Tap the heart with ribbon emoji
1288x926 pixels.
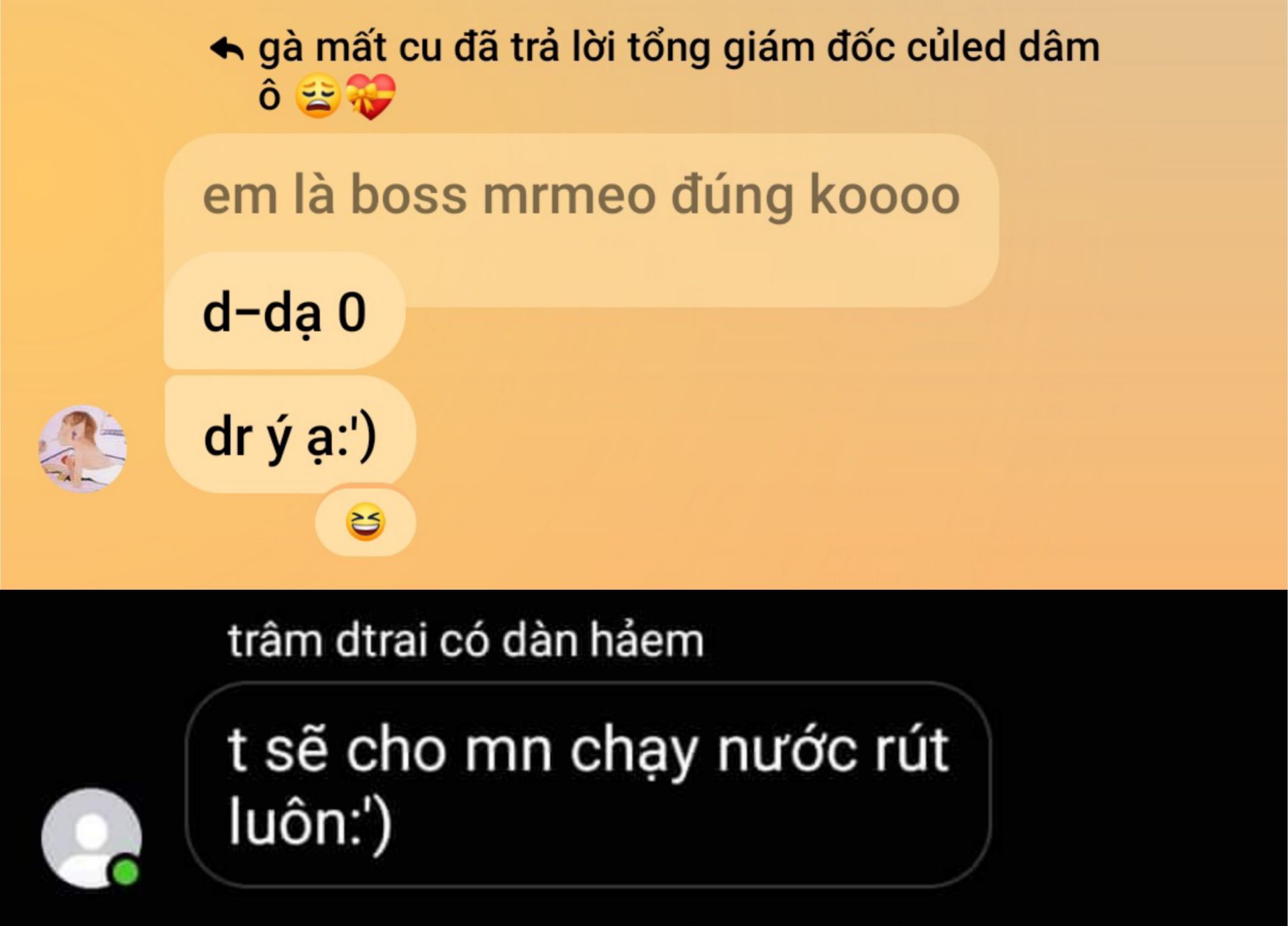(370, 96)
